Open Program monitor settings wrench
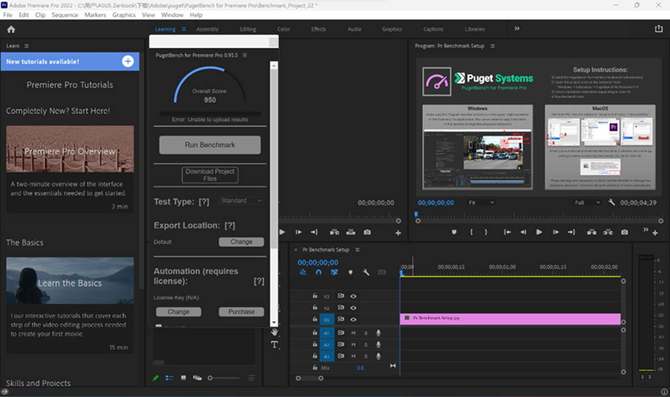The image size is (670, 397). tap(612, 203)
